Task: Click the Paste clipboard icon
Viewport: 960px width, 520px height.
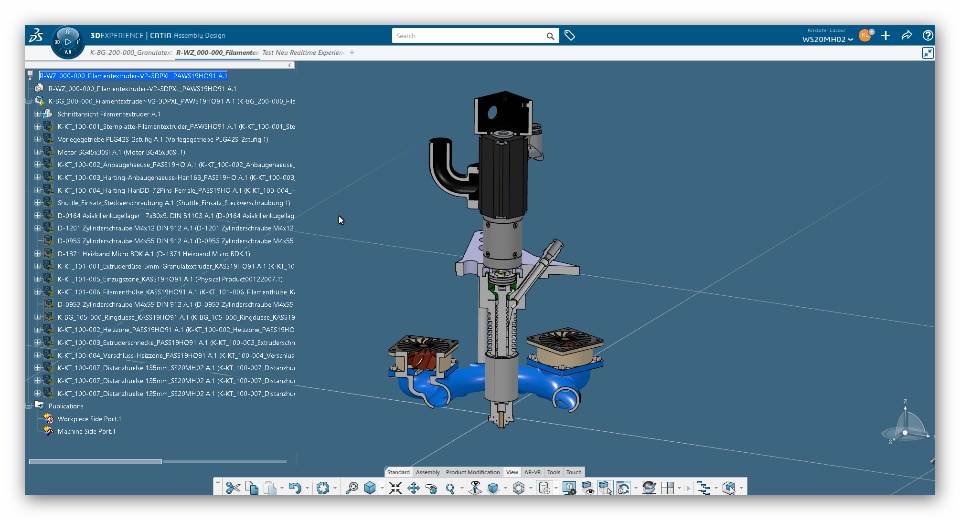Action: coord(269,488)
